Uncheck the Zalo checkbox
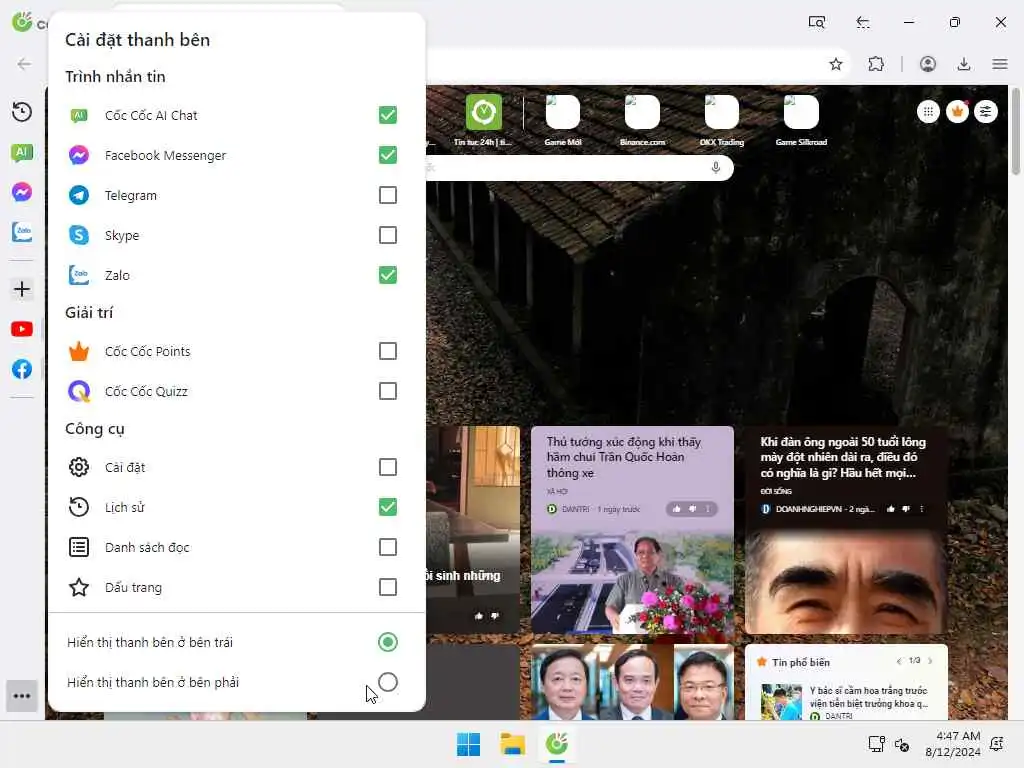Viewport: 1024px width, 768px height. click(388, 275)
